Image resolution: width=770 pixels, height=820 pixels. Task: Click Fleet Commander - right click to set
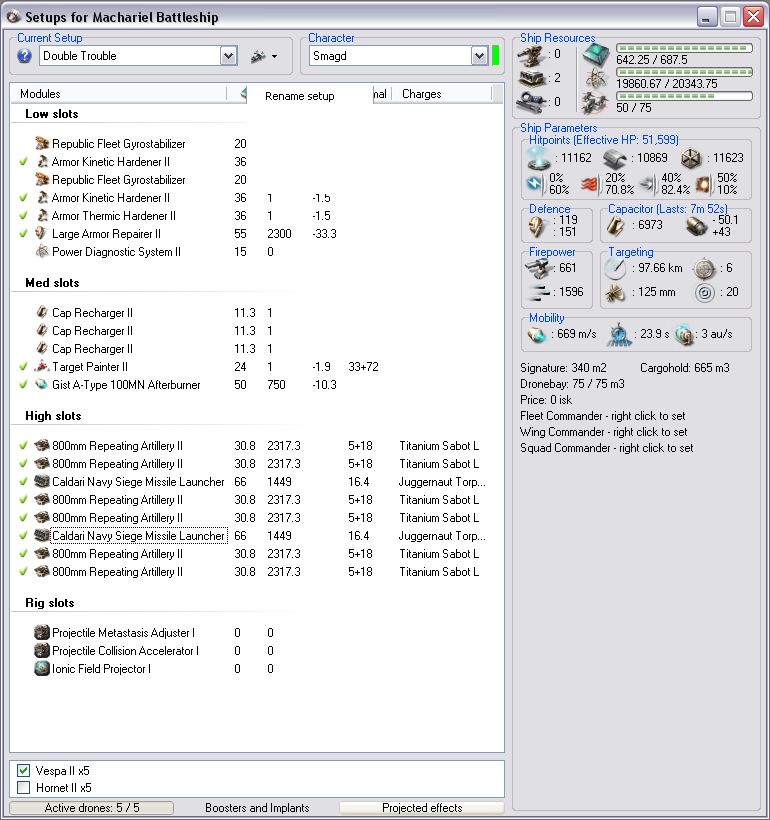tap(603, 416)
